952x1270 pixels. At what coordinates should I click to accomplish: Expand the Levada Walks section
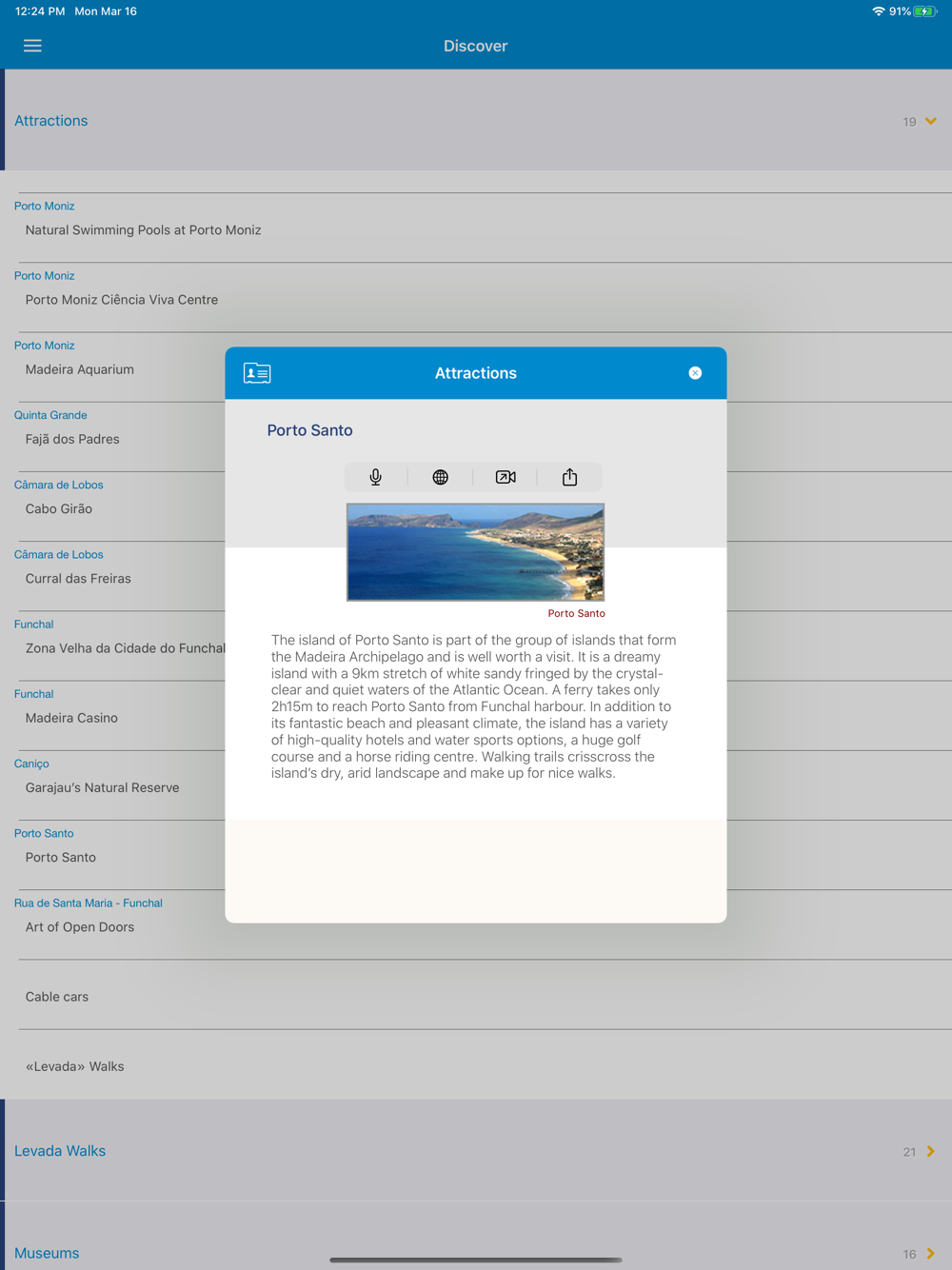tap(476, 1151)
